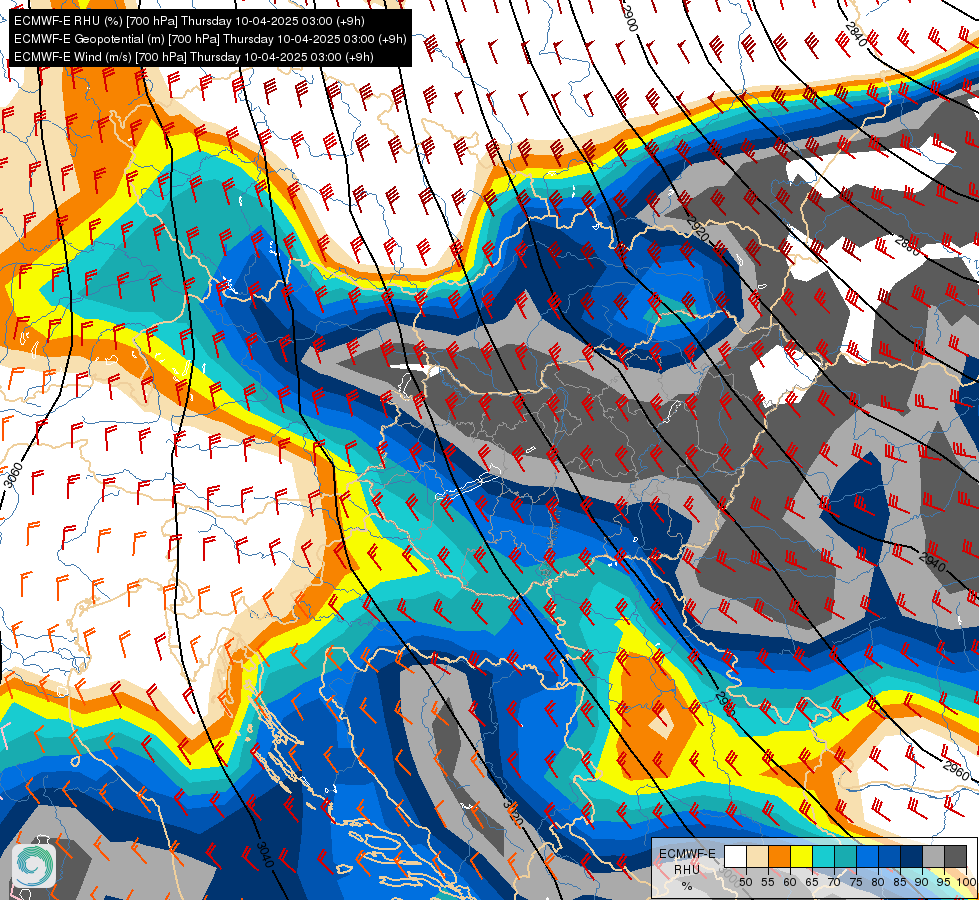Click the legend tick value '65'
979x900 pixels.
pos(812,882)
